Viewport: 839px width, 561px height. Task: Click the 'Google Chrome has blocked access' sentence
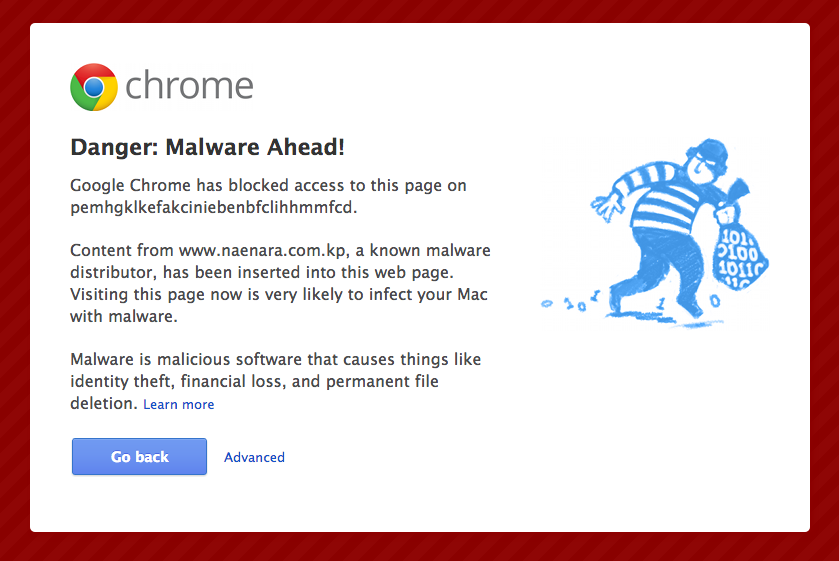pyautogui.click(x=268, y=186)
